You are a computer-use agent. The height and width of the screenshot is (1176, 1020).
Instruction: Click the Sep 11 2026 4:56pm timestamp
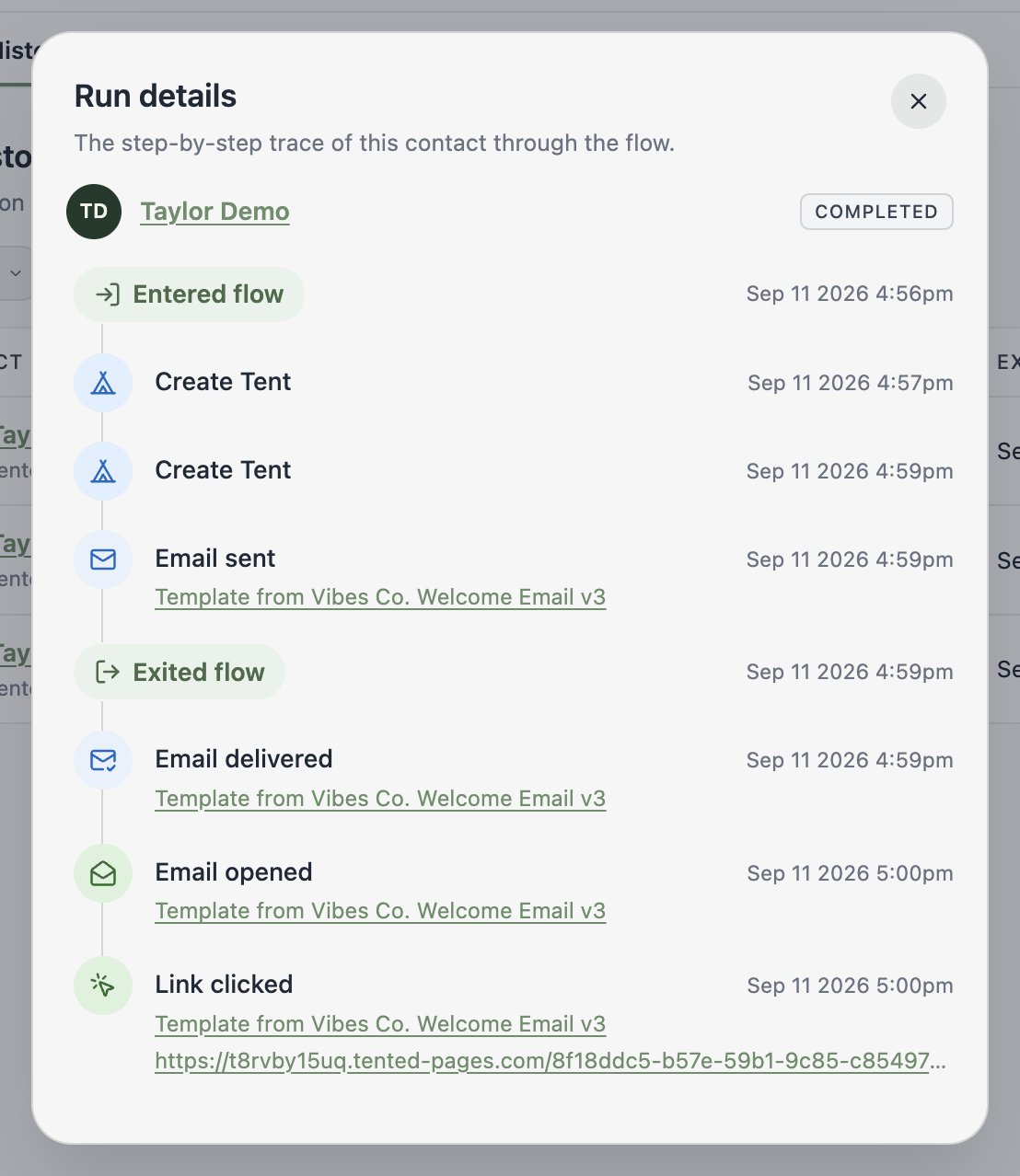pyautogui.click(x=850, y=294)
